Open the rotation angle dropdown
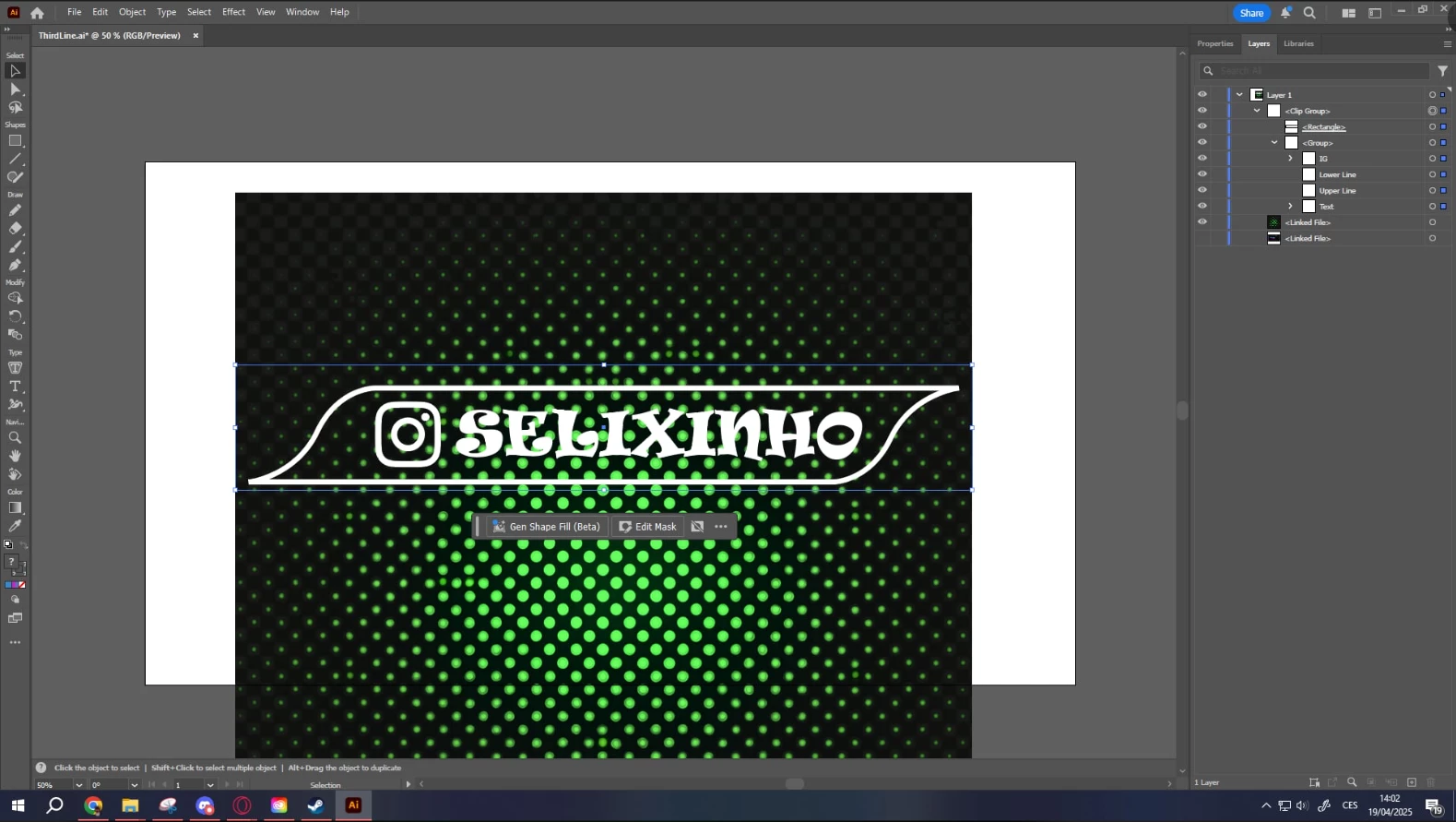The width and height of the screenshot is (1456, 822). (x=134, y=785)
